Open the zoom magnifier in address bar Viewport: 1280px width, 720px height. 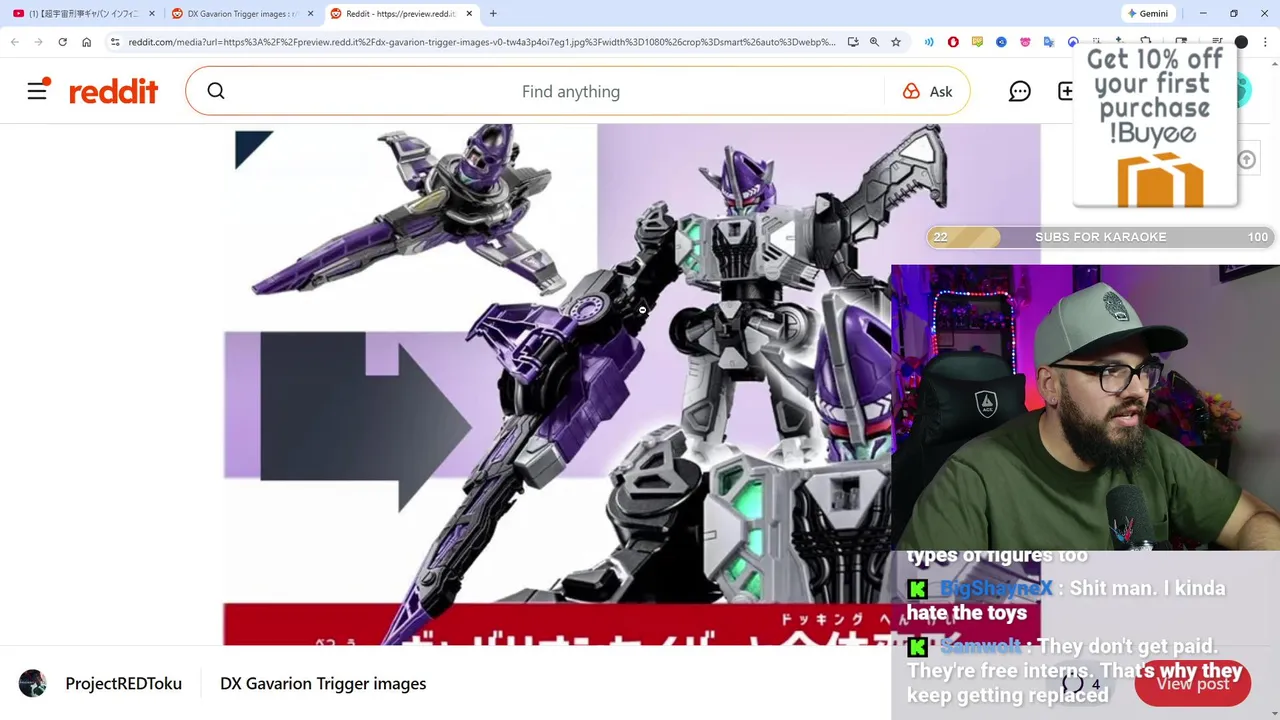coord(874,42)
